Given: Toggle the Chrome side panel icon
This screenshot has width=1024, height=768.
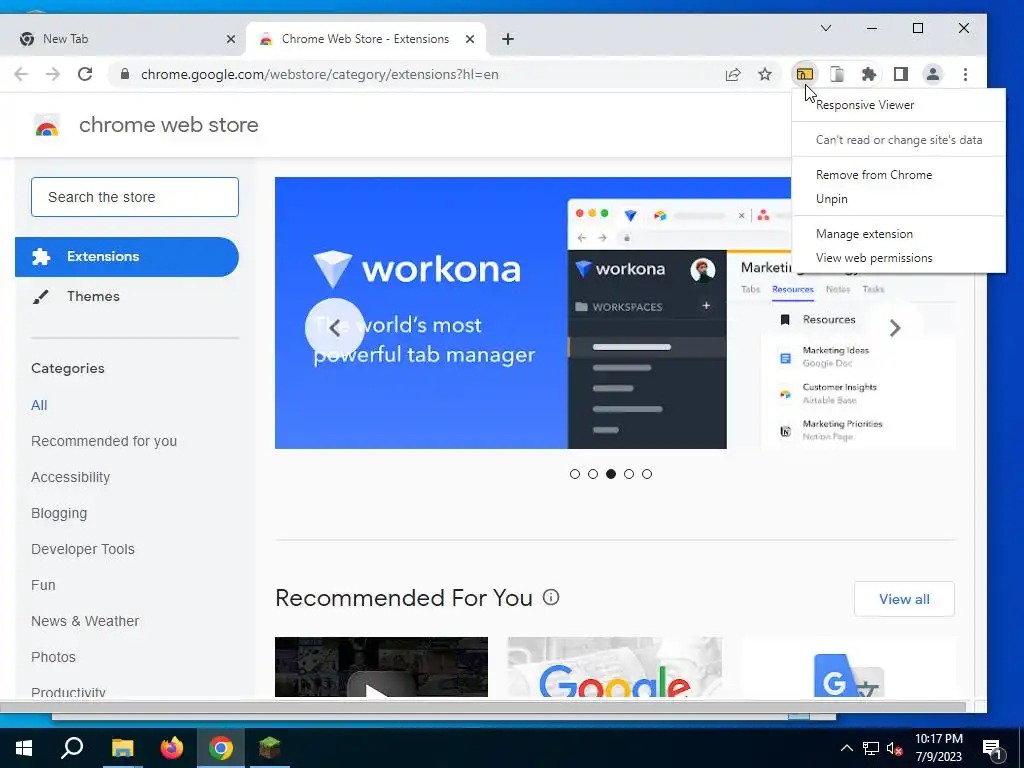Looking at the screenshot, I should click(x=901, y=74).
